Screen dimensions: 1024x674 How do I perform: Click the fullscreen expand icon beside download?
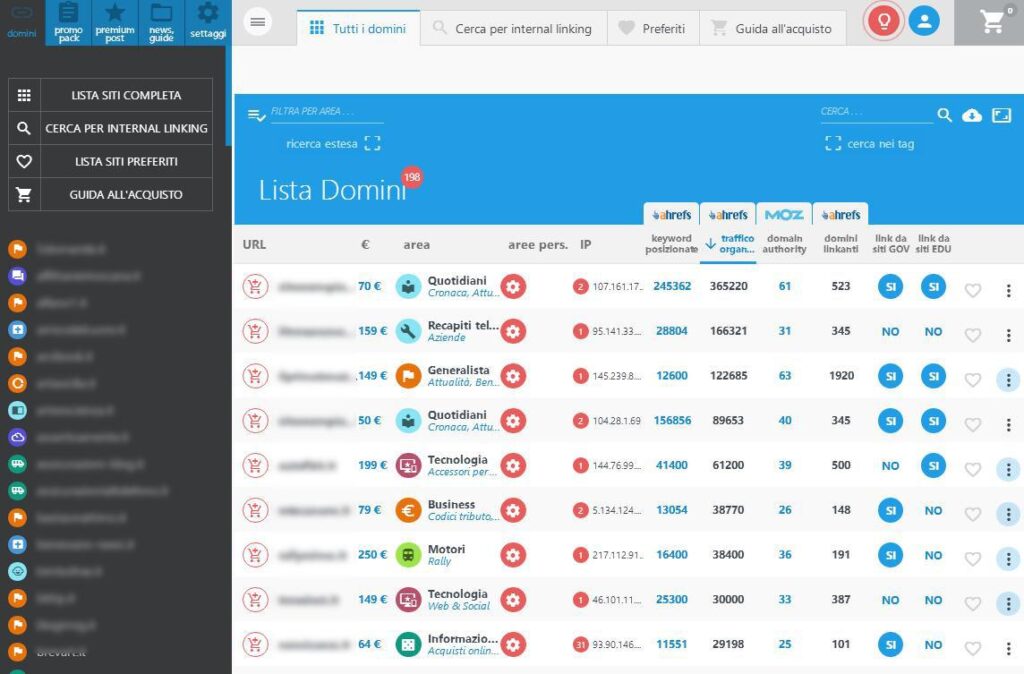click(x=1001, y=116)
